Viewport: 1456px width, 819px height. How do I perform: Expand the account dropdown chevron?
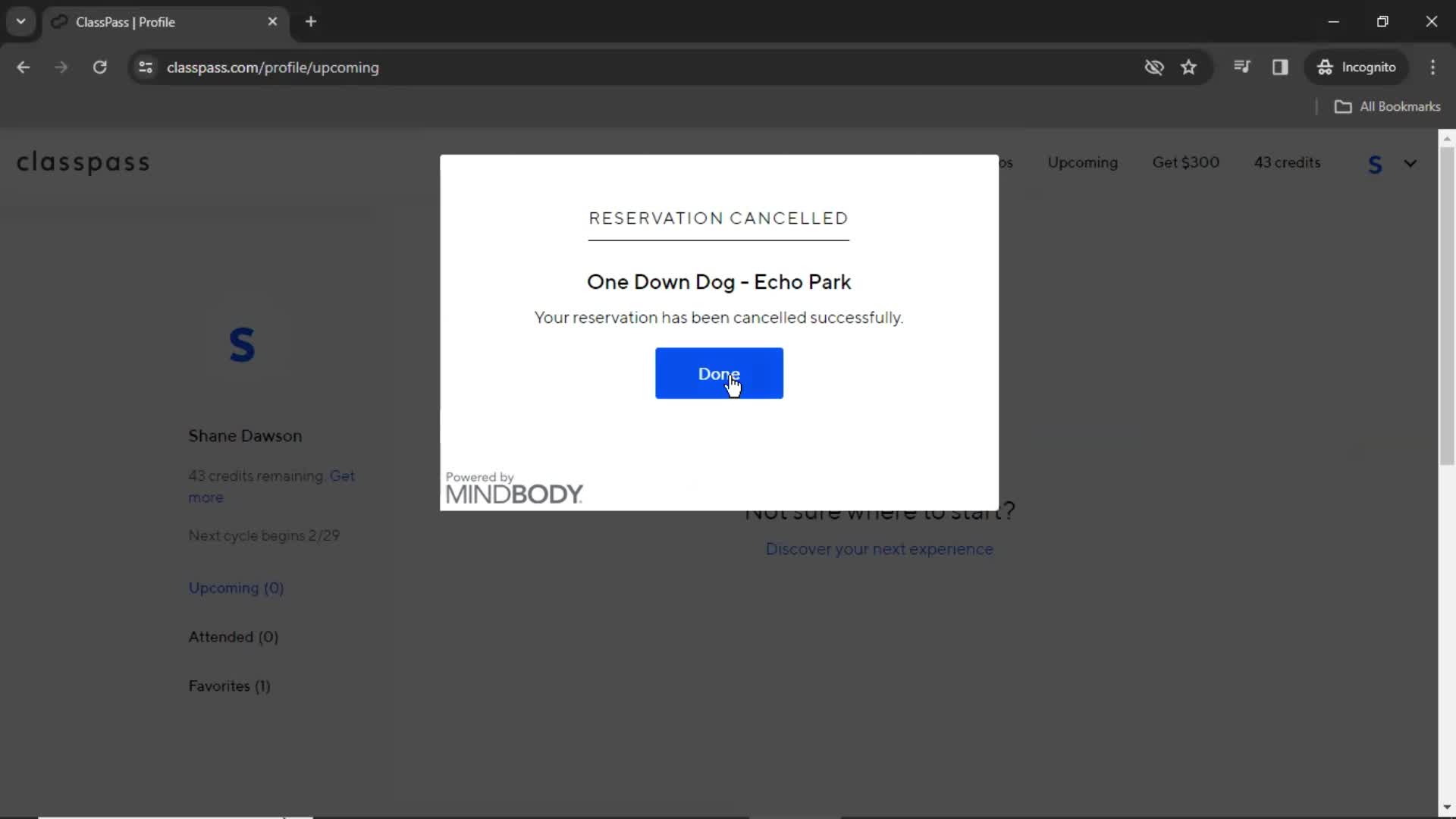(x=1410, y=164)
